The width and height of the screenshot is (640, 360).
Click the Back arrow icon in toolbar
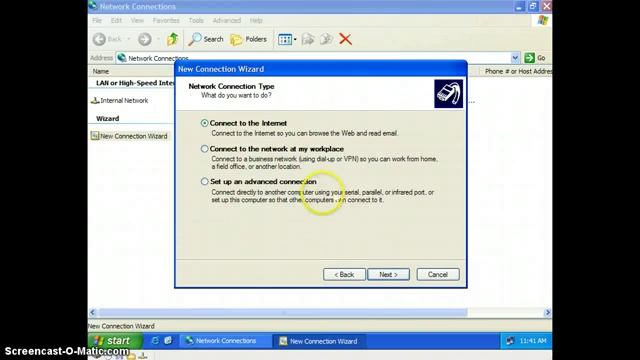pyautogui.click(x=99, y=39)
